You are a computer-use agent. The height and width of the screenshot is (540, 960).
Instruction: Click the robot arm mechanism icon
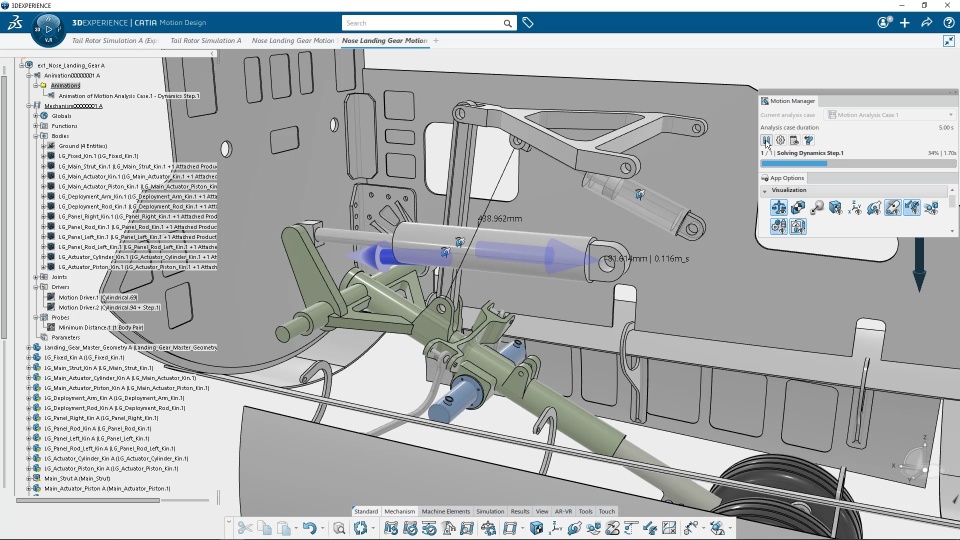tap(448, 528)
